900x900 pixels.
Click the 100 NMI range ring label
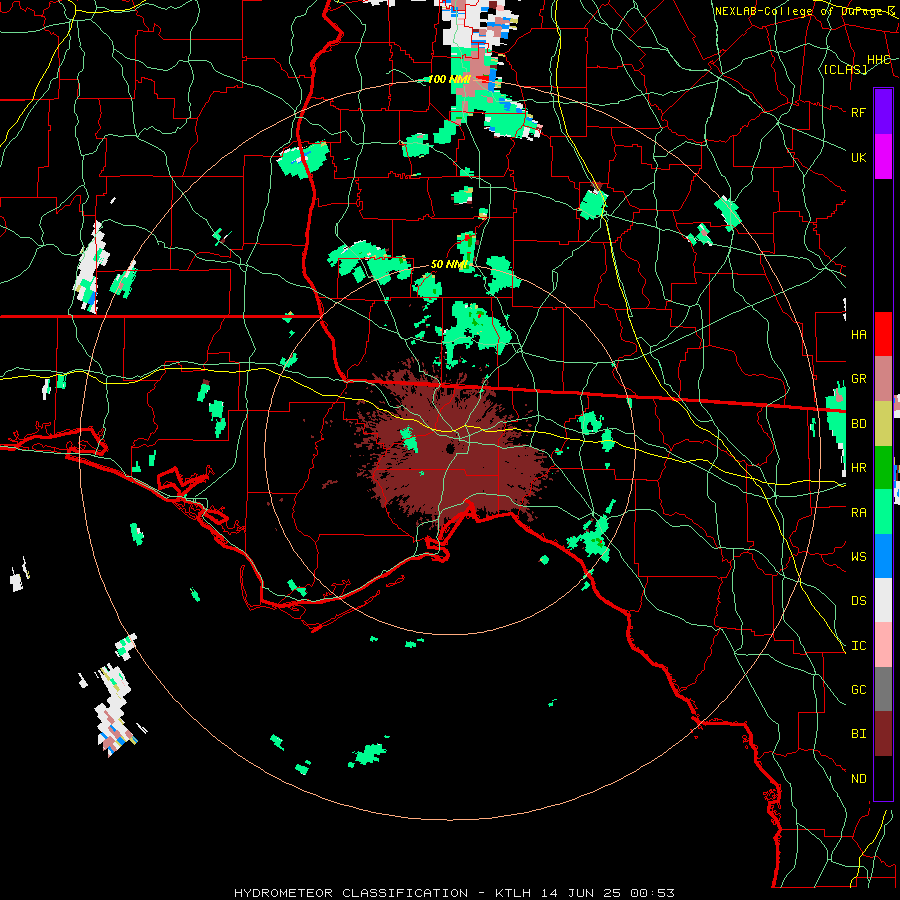(449, 79)
